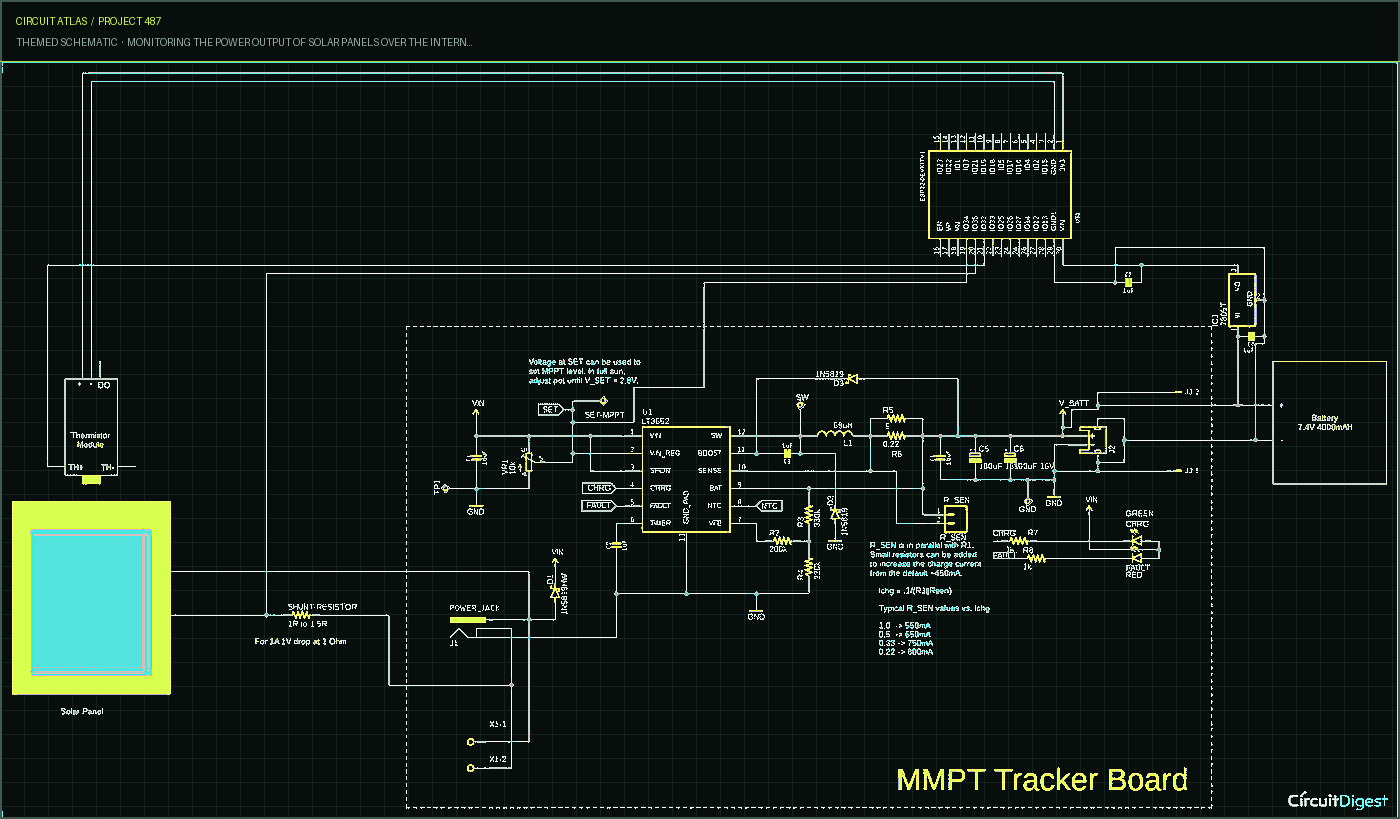The height and width of the screenshot is (819, 1400).
Task: Click the NTC net flag
Action: click(x=769, y=505)
